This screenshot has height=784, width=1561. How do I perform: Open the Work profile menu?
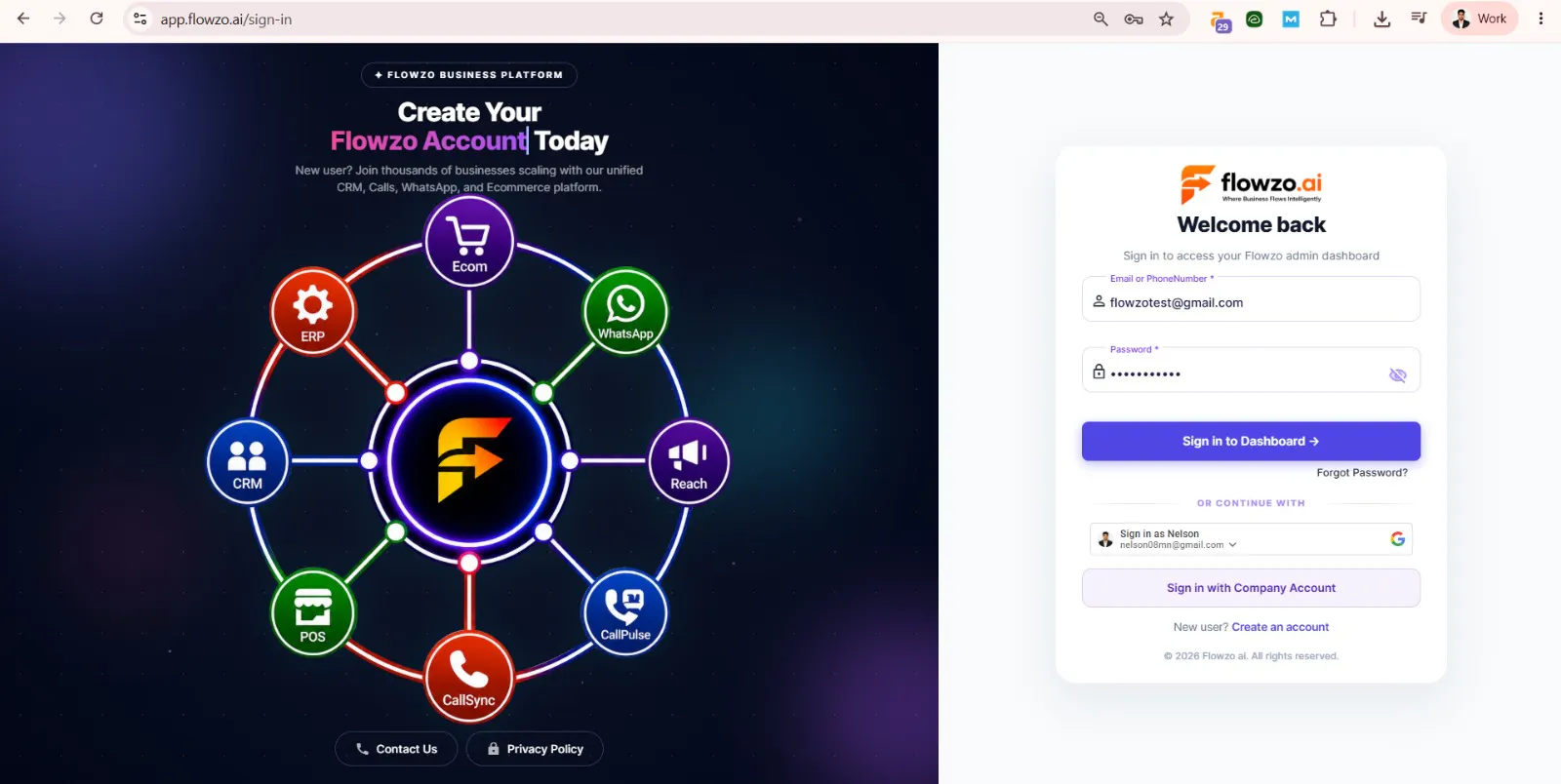[x=1480, y=19]
